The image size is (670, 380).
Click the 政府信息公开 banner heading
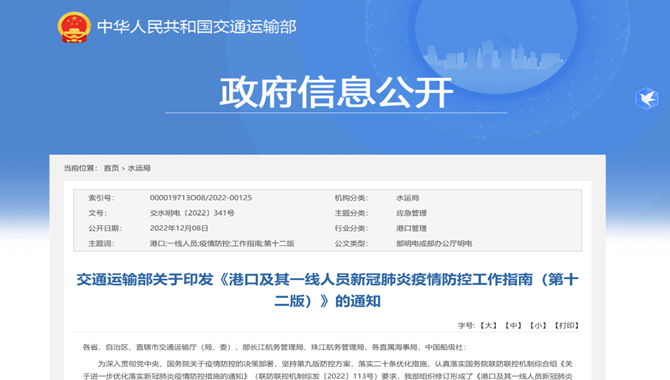click(x=336, y=92)
